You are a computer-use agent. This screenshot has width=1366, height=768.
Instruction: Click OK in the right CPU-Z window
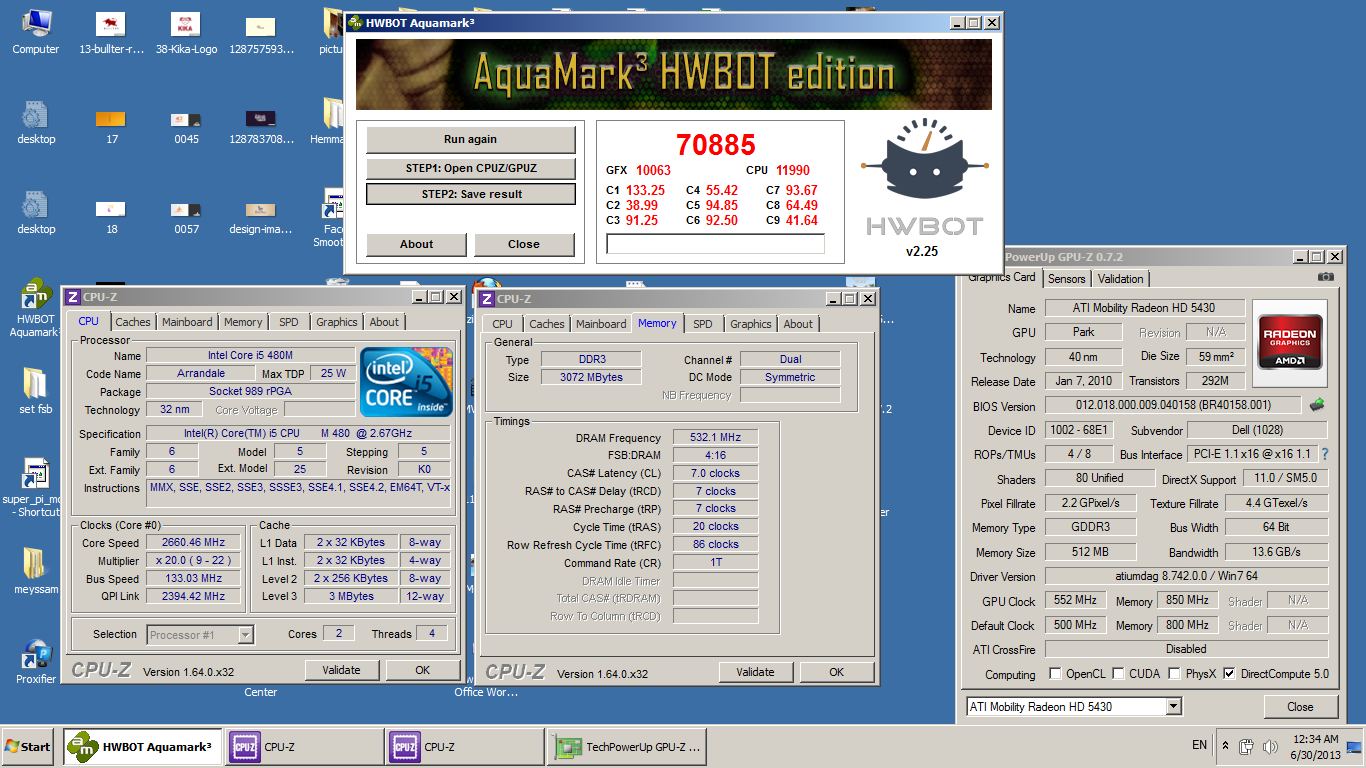tap(836, 672)
